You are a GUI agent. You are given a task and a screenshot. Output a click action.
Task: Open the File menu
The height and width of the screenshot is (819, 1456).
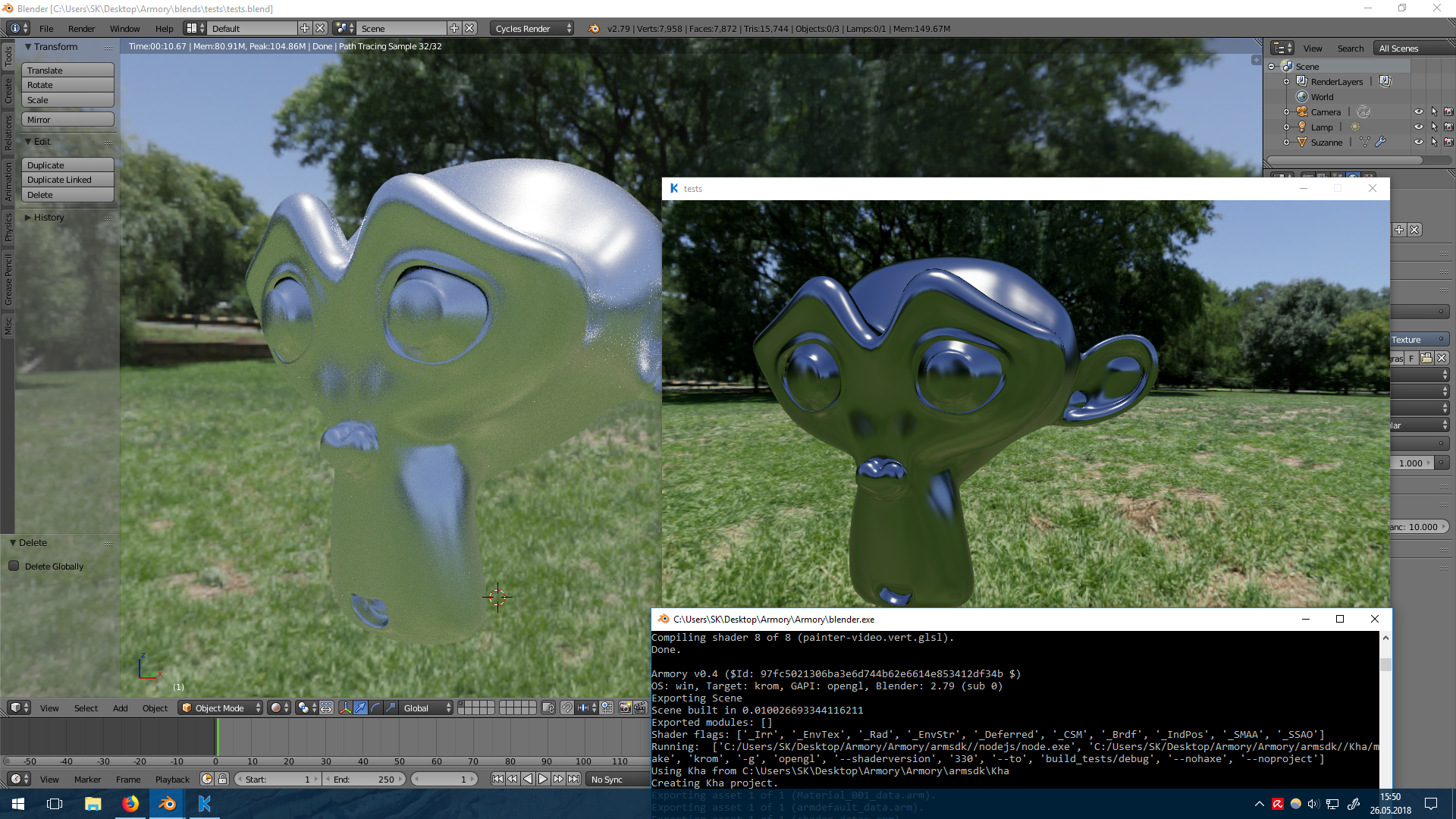click(46, 28)
